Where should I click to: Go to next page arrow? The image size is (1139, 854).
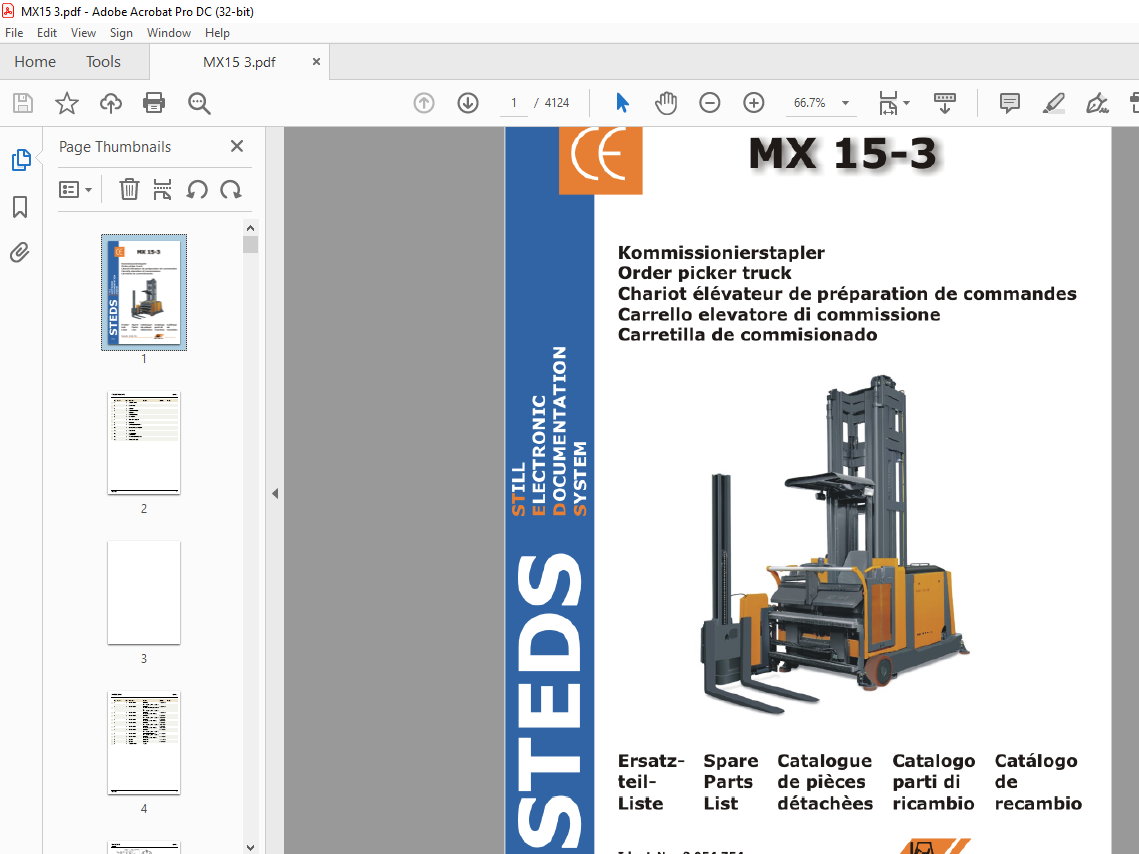pos(468,103)
